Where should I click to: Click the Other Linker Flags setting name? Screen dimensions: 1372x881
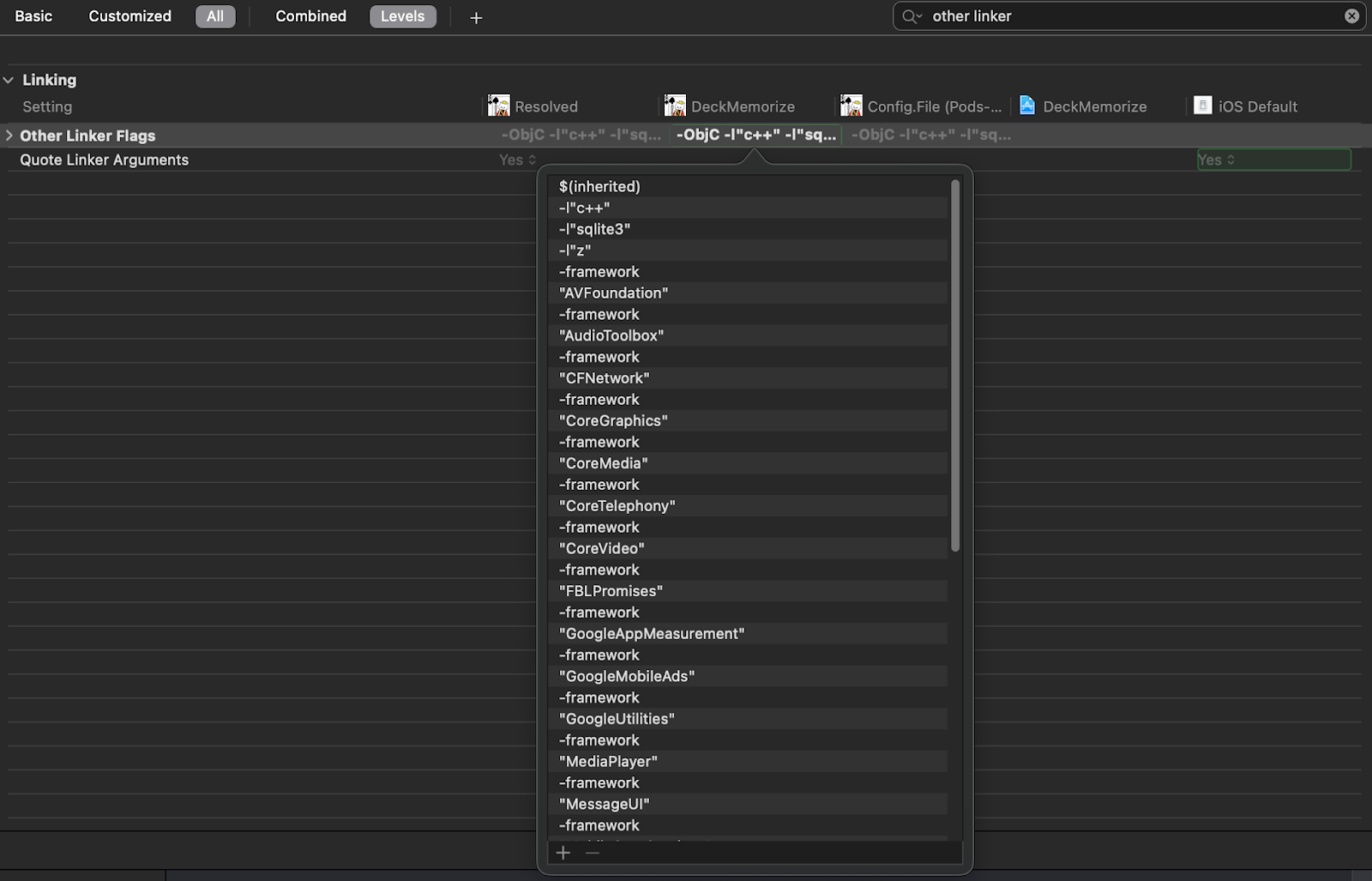tap(87, 136)
